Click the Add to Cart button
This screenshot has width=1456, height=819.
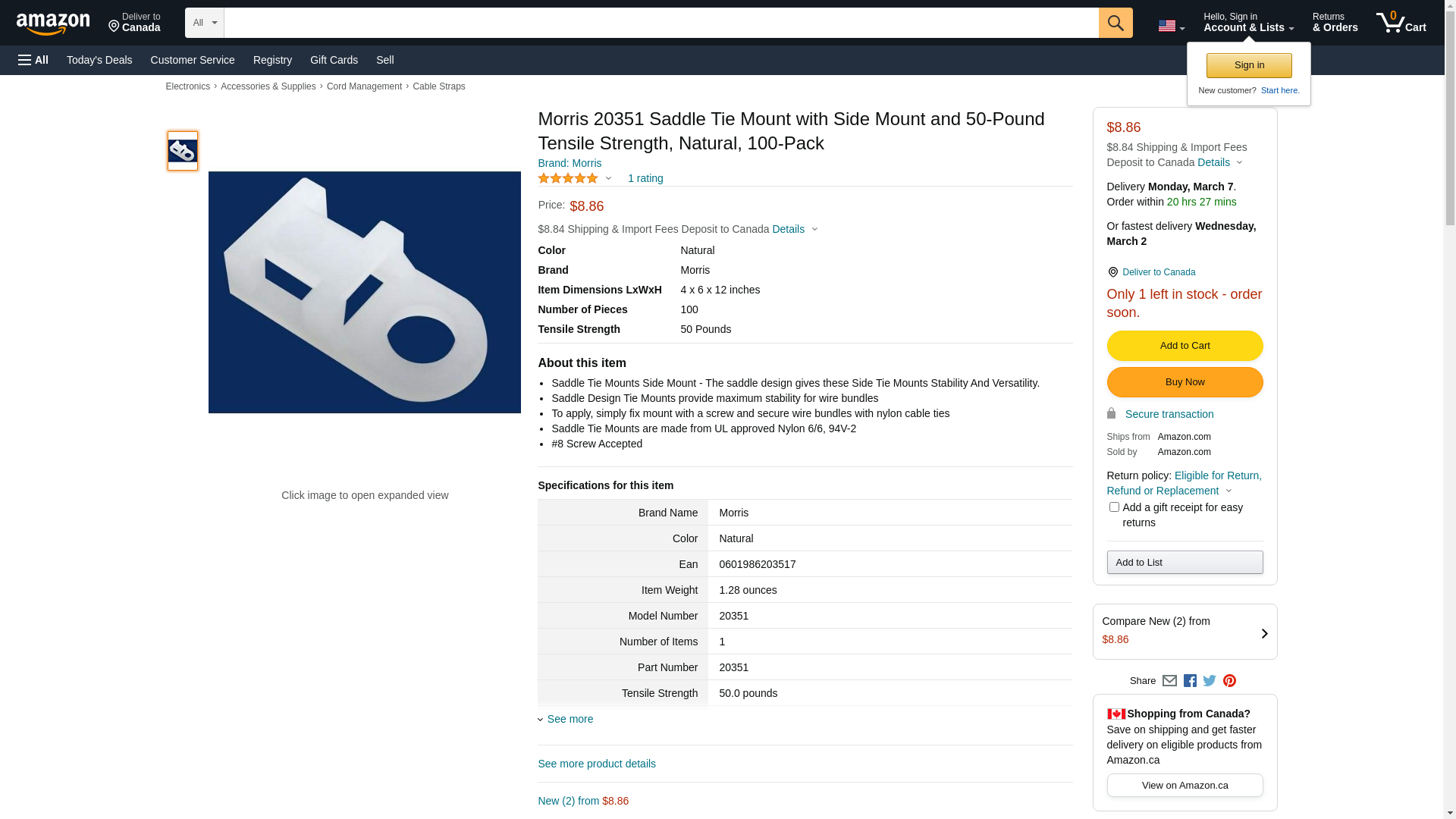tap(1185, 346)
